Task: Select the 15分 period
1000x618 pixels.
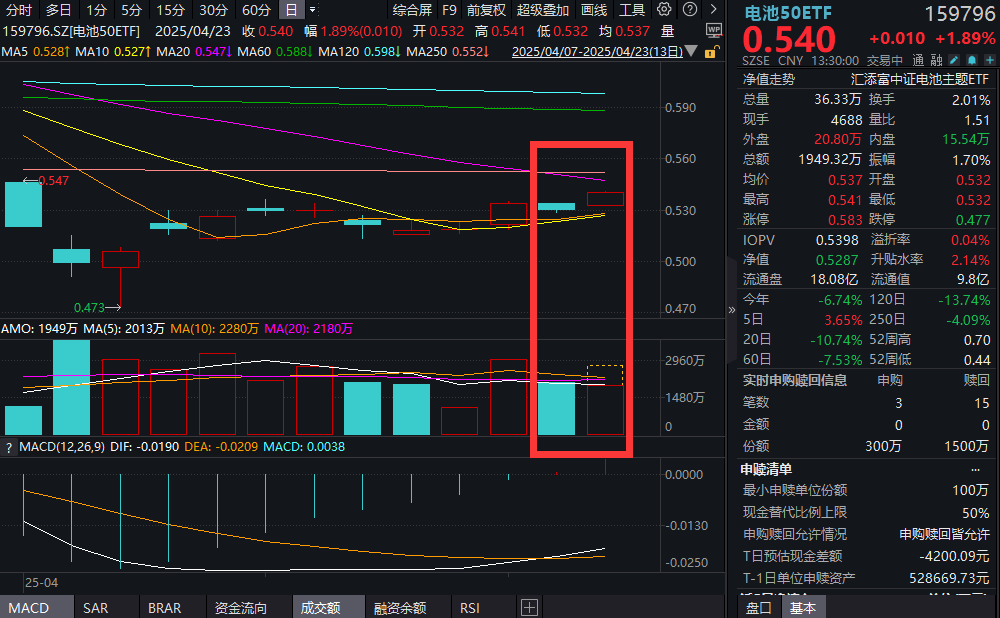Action: [x=170, y=10]
